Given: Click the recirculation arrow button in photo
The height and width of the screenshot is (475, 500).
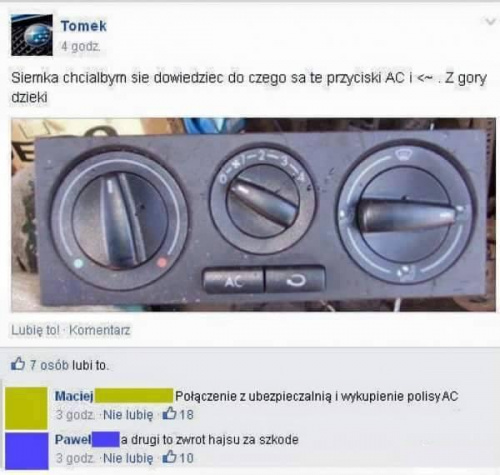Looking at the screenshot, I should 295,280.
